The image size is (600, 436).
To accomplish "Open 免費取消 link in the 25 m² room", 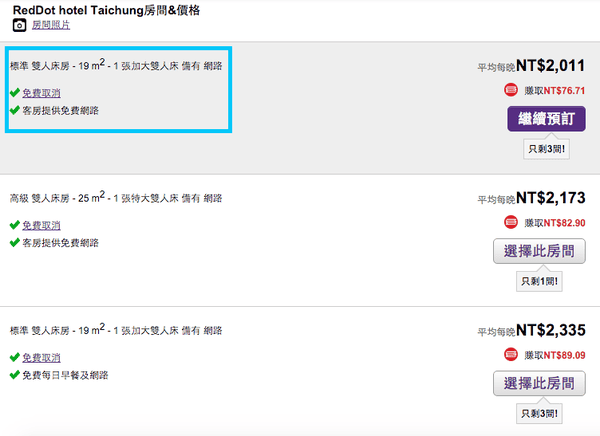I will click(x=41, y=225).
